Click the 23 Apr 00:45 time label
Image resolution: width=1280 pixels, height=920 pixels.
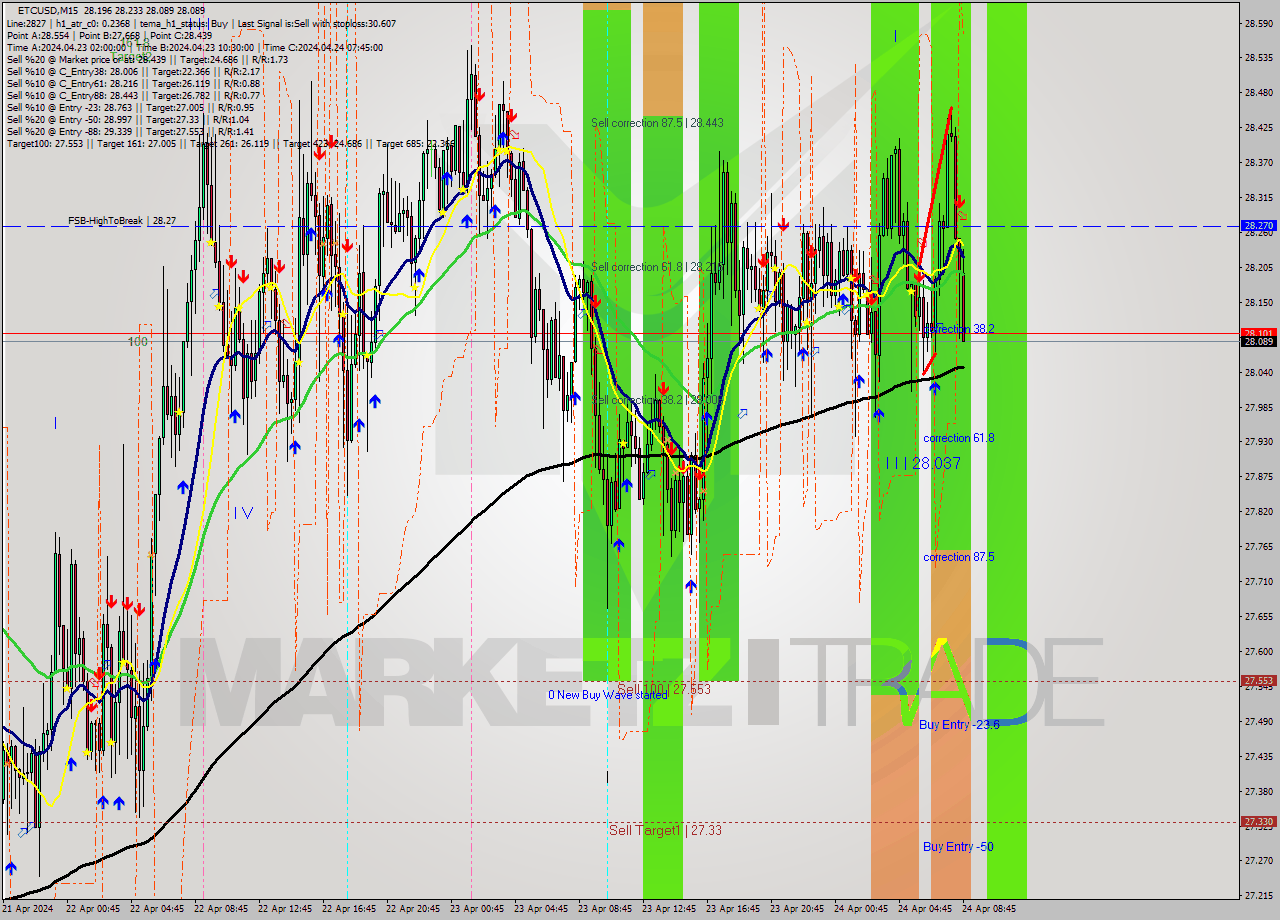pyautogui.click(x=476, y=909)
